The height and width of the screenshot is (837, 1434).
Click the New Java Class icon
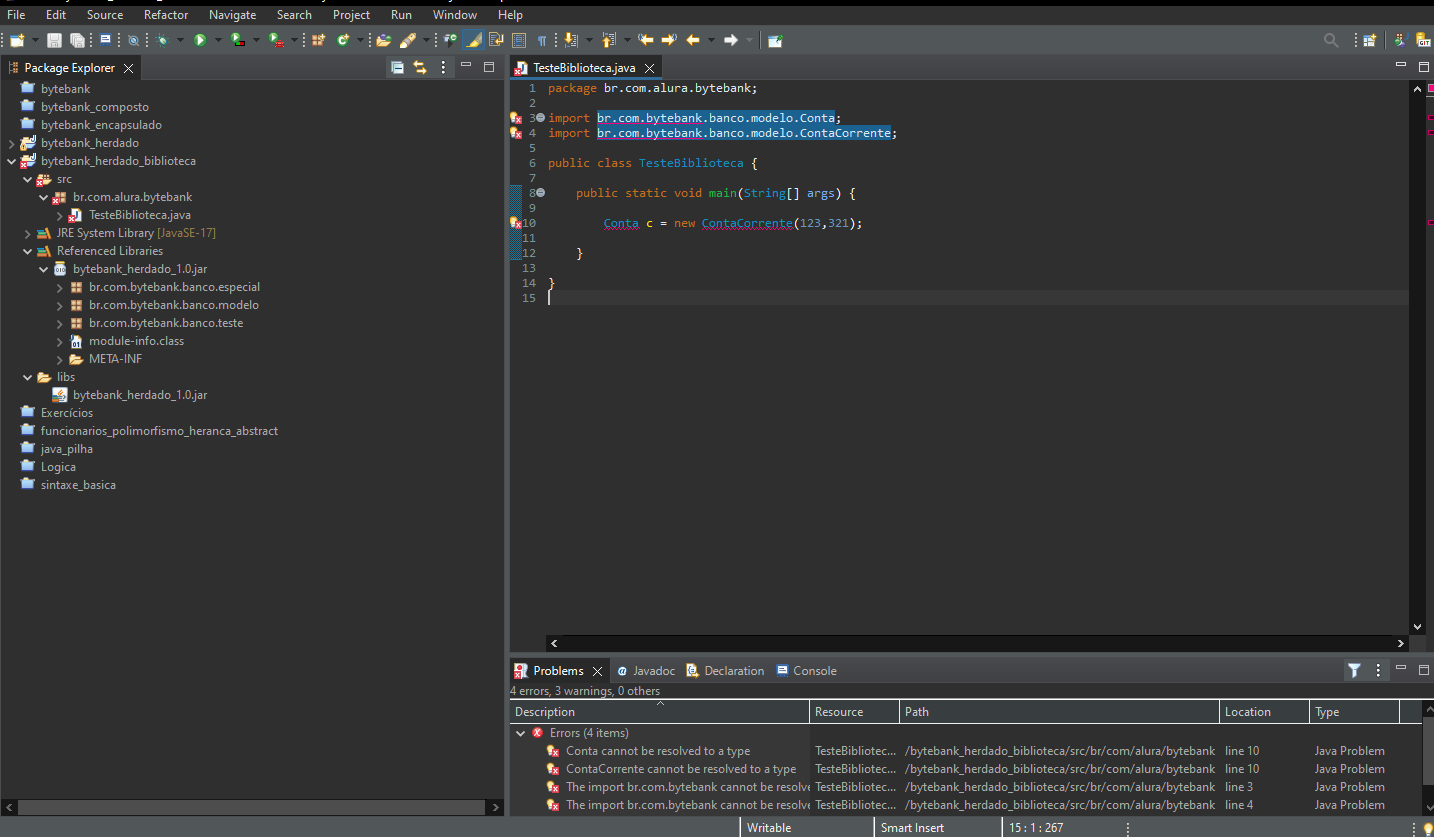point(343,40)
